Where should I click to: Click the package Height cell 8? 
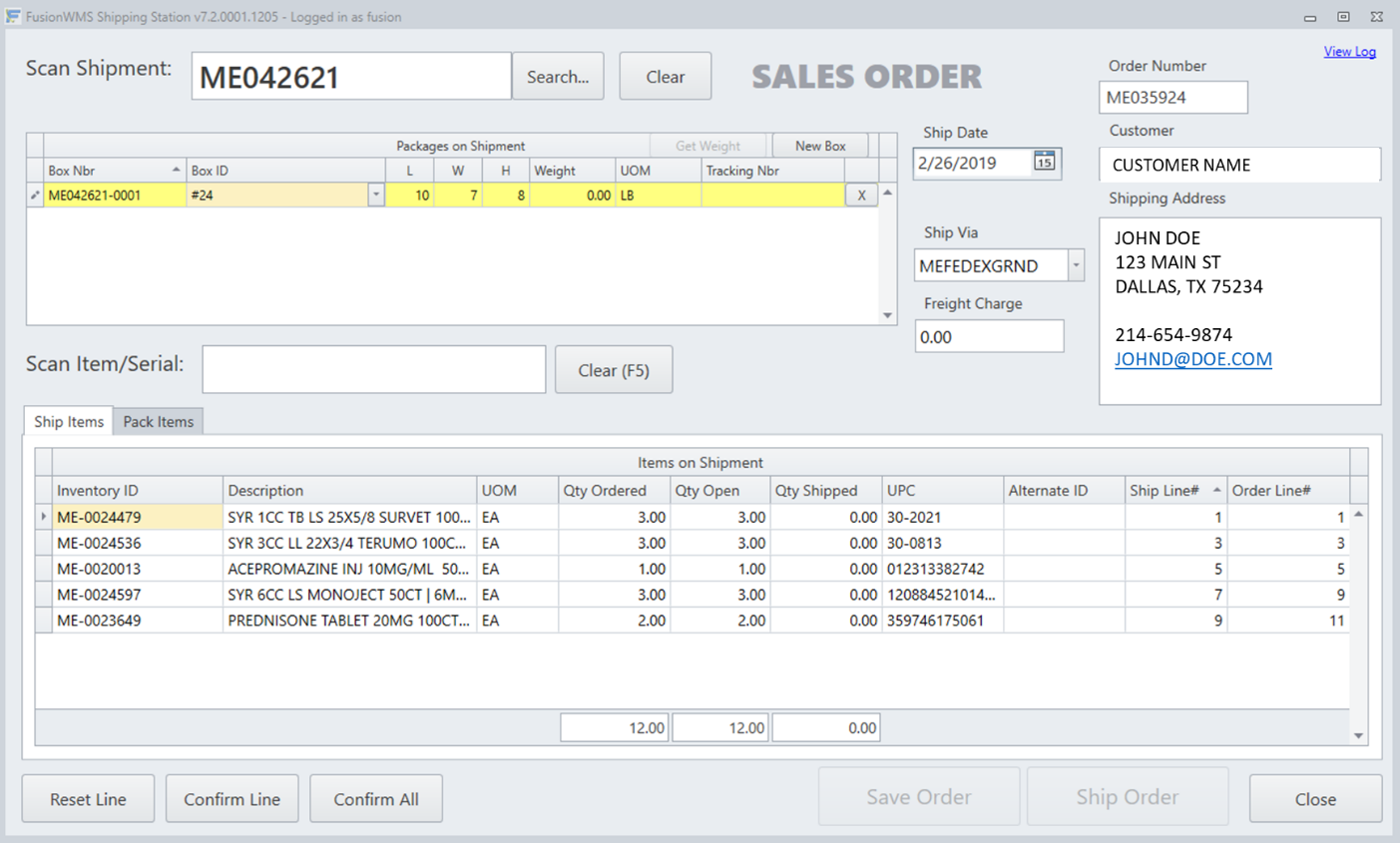506,196
